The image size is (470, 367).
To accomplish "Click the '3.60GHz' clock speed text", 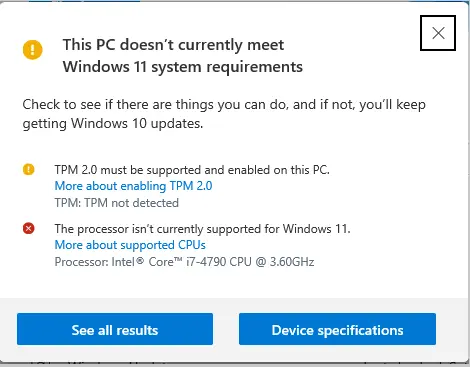I will coord(292,262).
